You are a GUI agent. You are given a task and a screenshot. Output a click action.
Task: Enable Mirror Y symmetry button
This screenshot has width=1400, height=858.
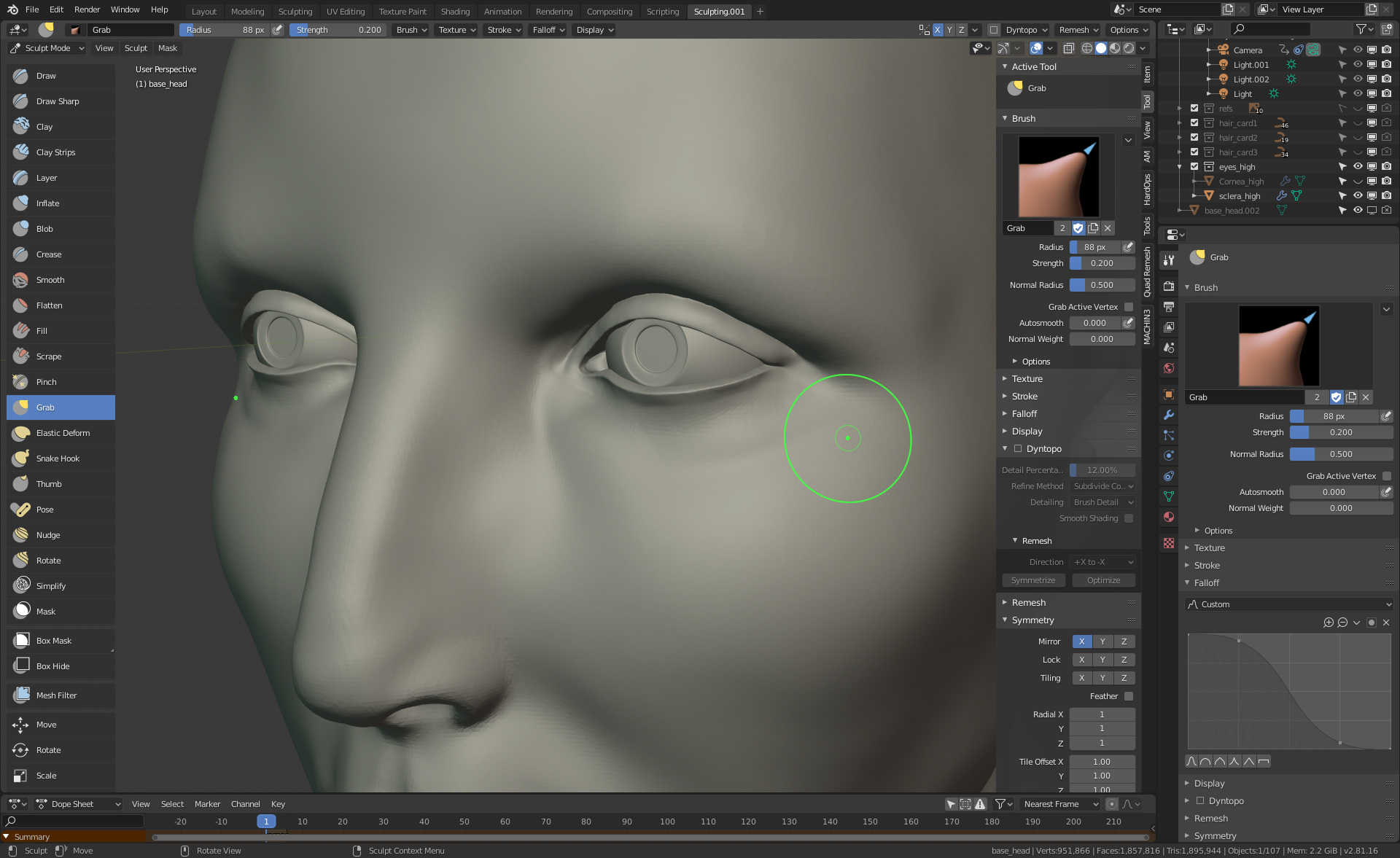tap(1102, 641)
